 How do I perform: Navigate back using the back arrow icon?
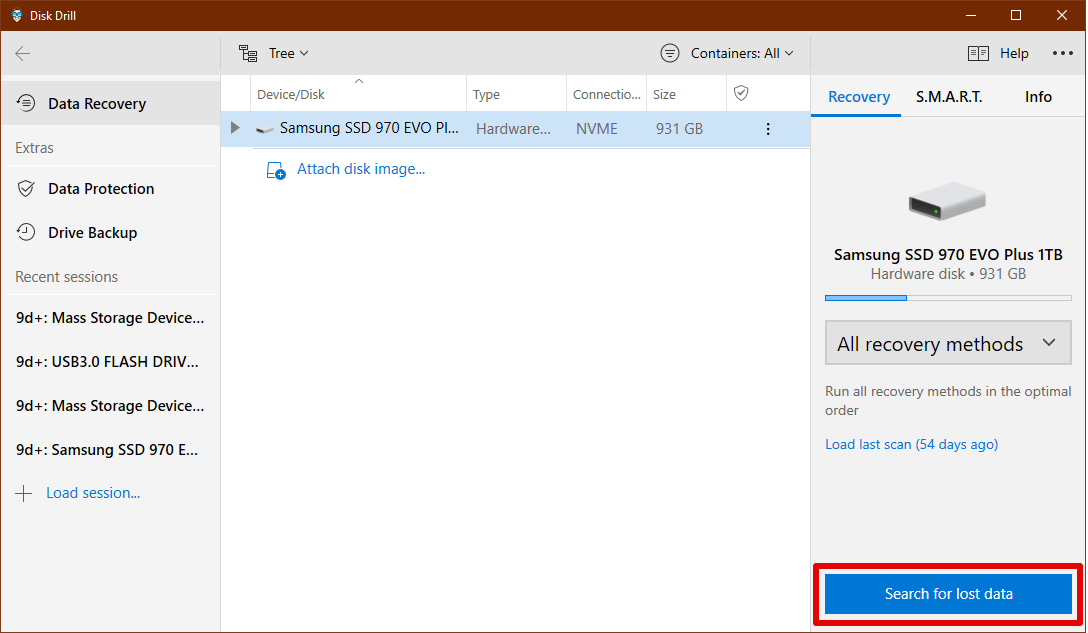click(x=22, y=53)
